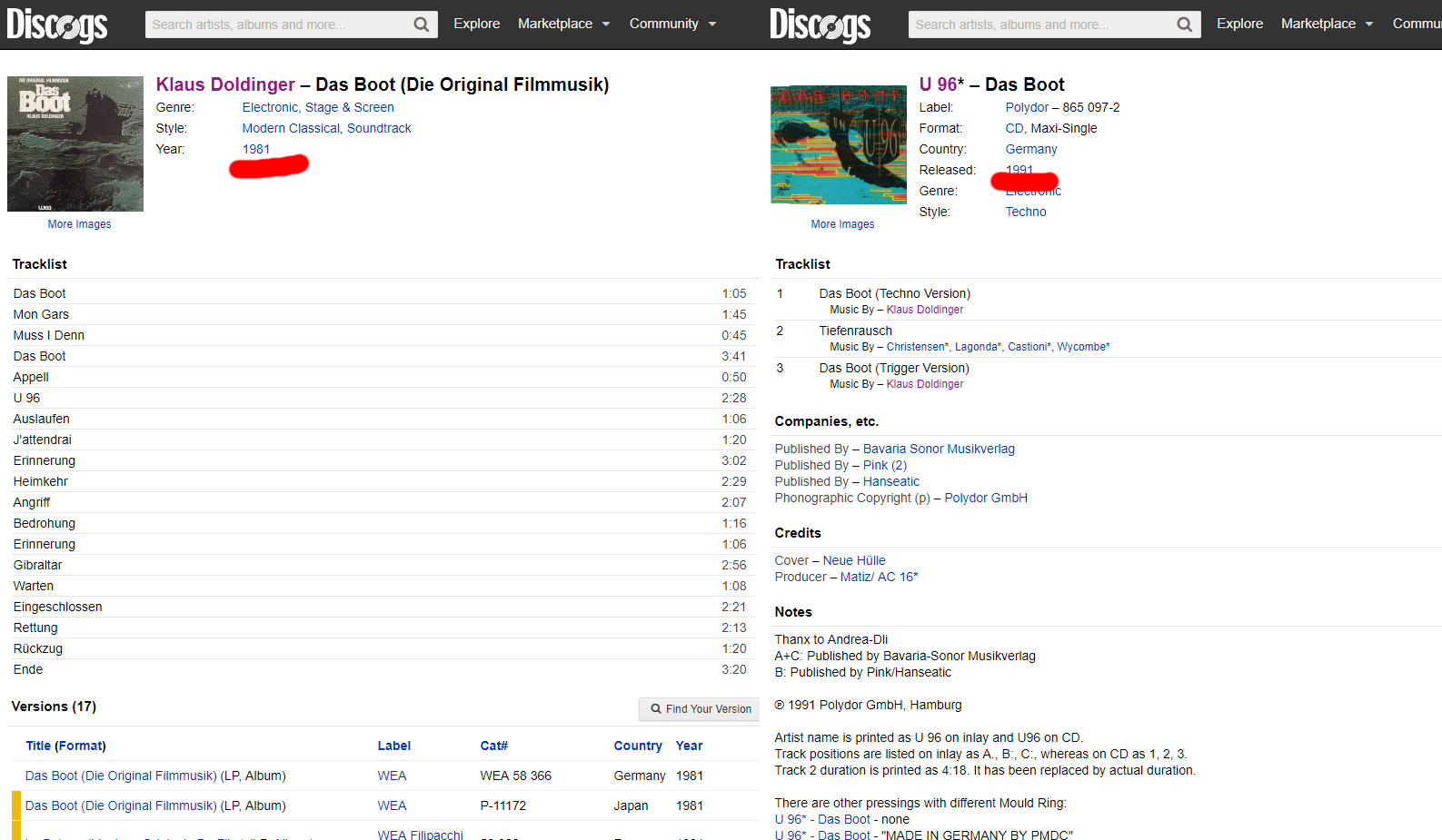Open the Wycombe credit link
The width and height of the screenshot is (1442, 840).
click(x=1081, y=347)
